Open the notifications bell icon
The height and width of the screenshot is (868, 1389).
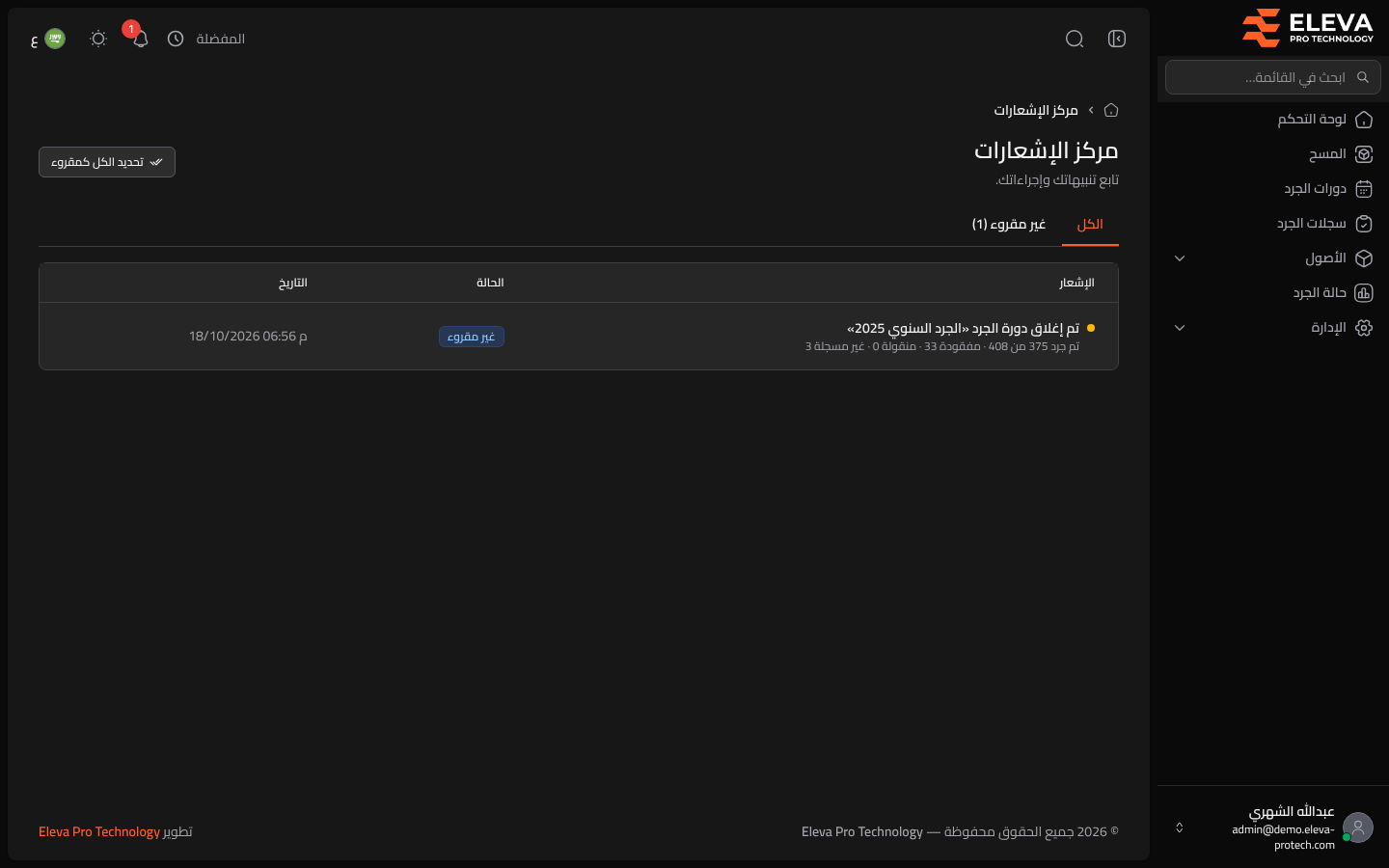click(x=140, y=39)
